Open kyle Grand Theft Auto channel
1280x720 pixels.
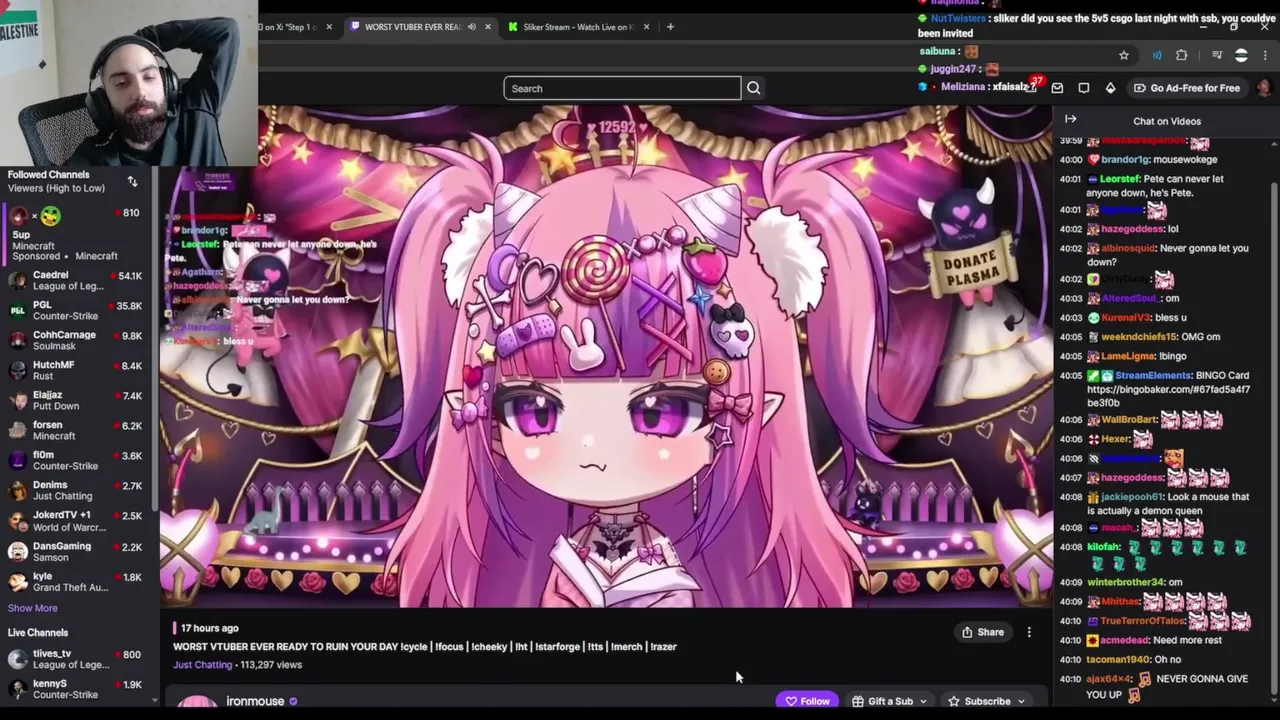(75, 582)
